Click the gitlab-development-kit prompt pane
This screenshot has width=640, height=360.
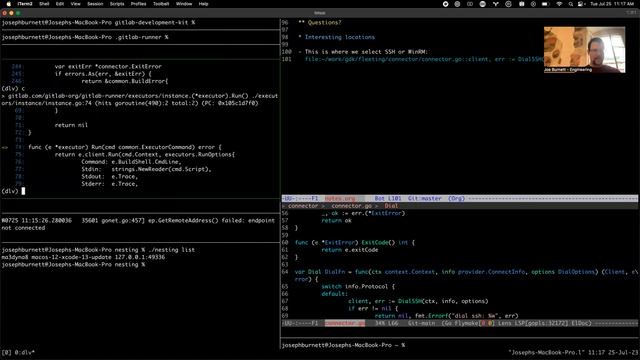tap(98, 22)
